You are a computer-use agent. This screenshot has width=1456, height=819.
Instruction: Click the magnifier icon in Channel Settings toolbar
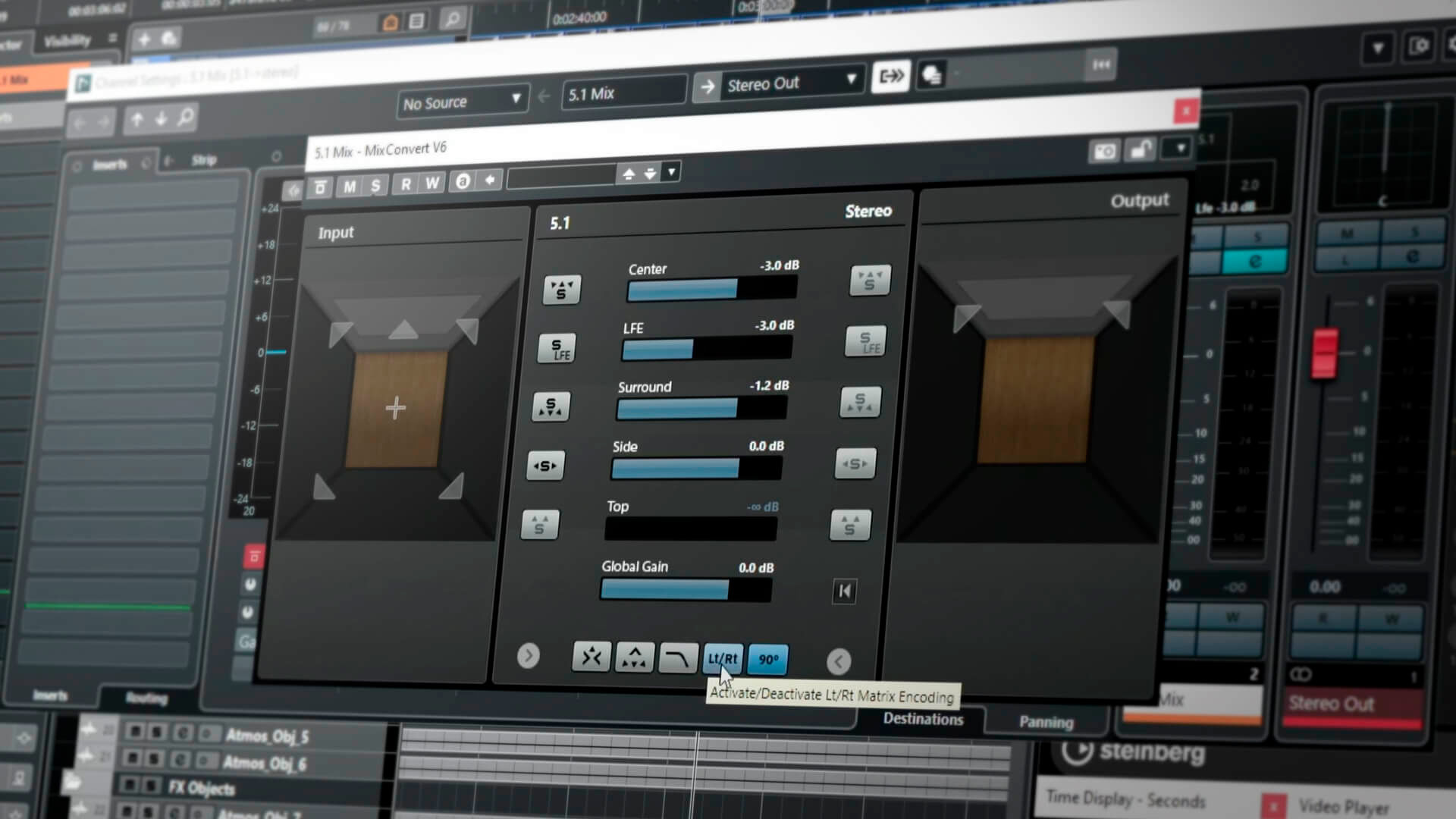pos(186,117)
